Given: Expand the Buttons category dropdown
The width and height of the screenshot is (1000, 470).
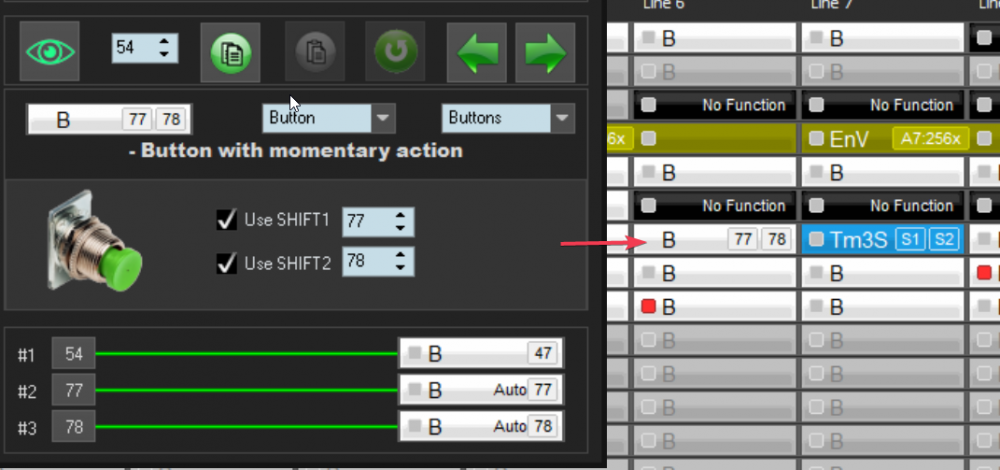Looking at the screenshot, I should [562, 118].
